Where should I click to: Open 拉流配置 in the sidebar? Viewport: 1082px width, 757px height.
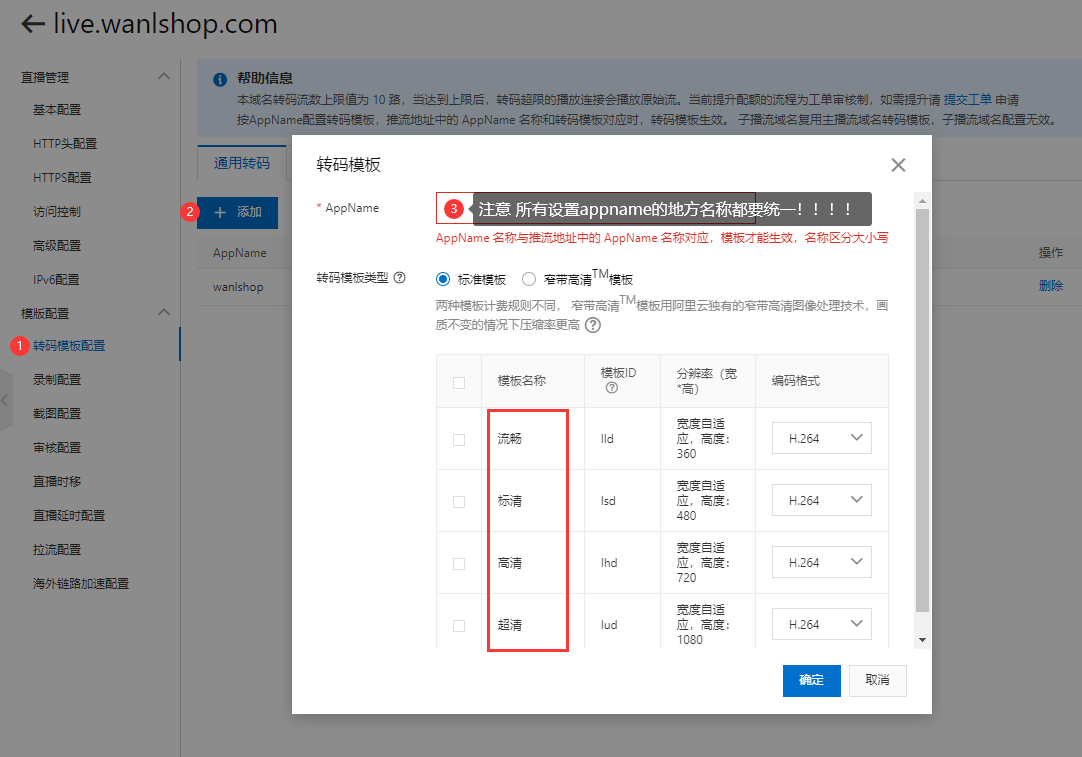point(57,550)
